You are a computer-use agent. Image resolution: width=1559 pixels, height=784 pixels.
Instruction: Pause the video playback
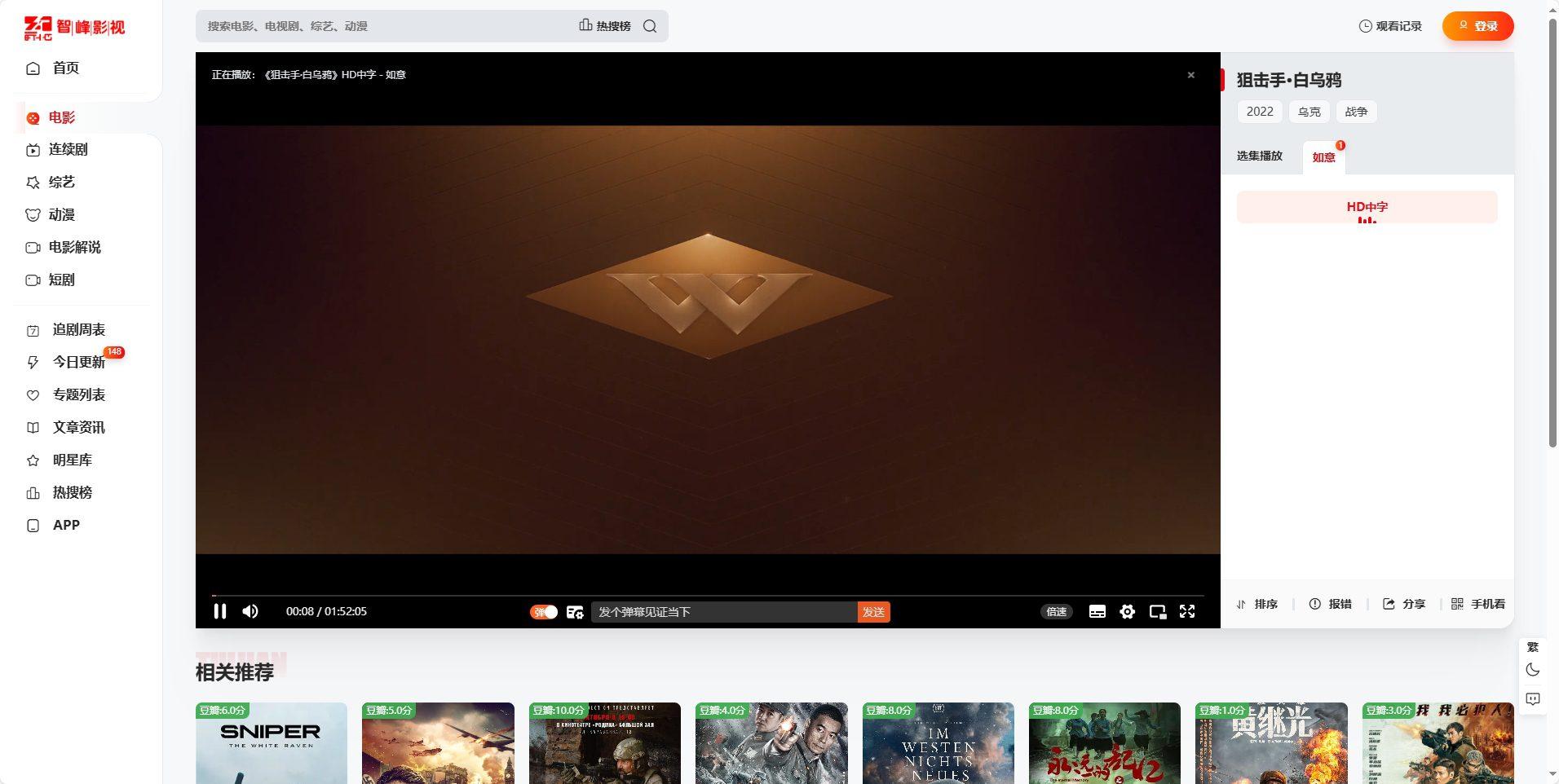[220, 611]
